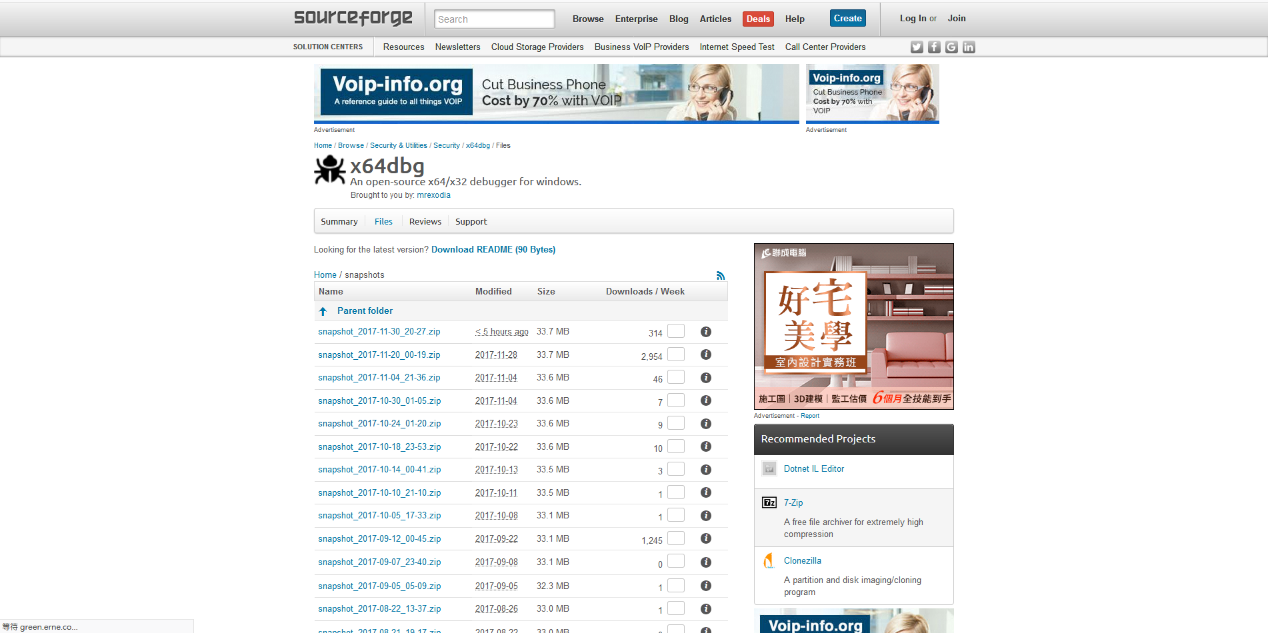Open Cloud Storage Providers link
Image resolution: width=1268 pixels, height=633 pixels.
537,47
